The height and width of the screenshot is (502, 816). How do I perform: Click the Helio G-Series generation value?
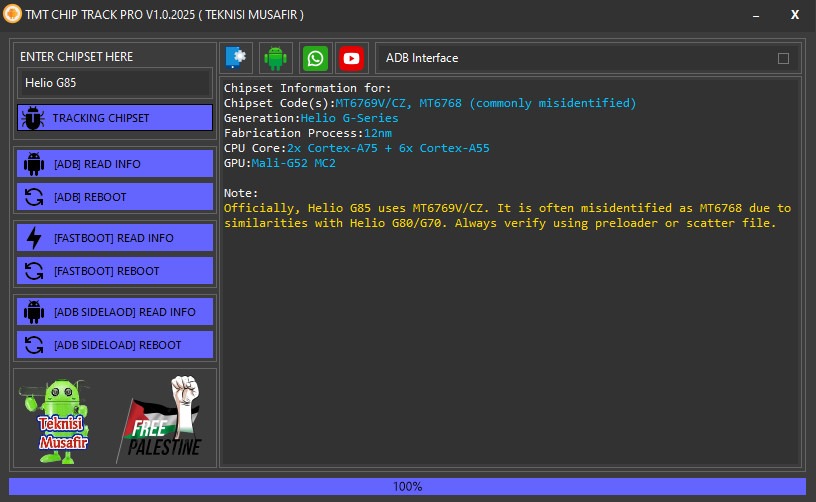(349, 118)
